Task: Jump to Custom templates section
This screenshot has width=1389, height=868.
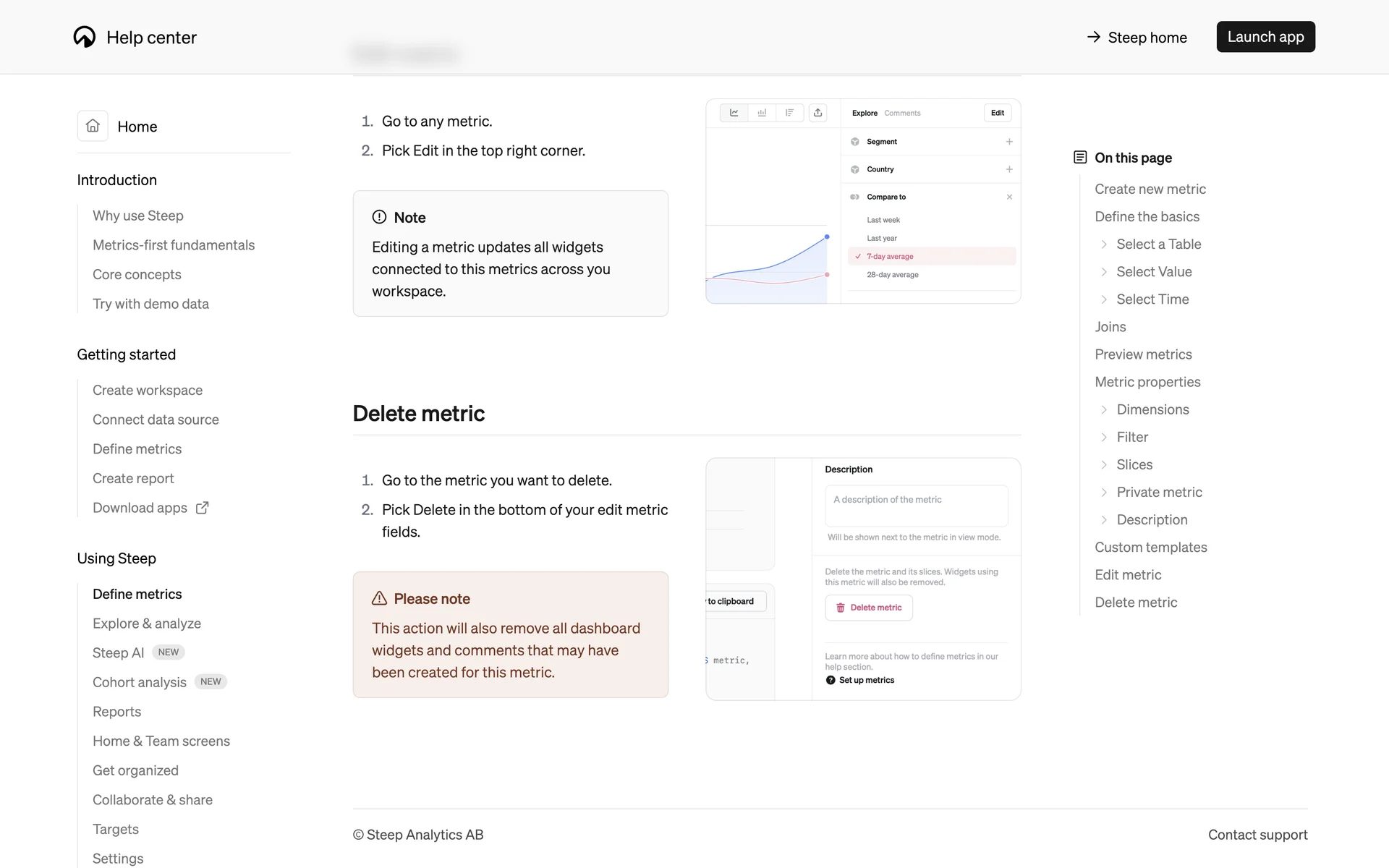Action: click(1150, 548)
